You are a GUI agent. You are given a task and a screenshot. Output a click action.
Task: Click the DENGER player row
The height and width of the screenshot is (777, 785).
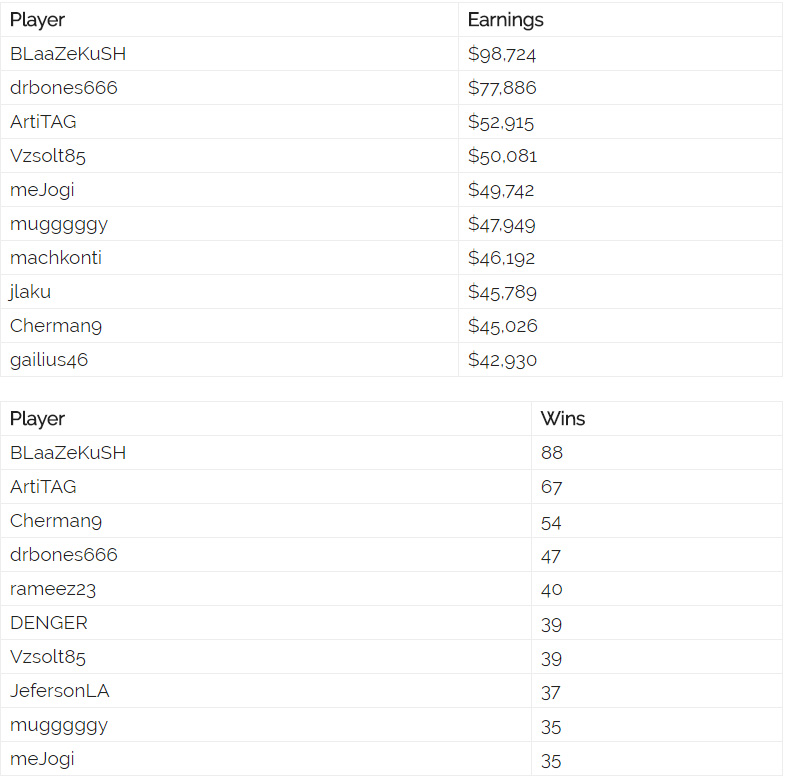pos(391,623)
